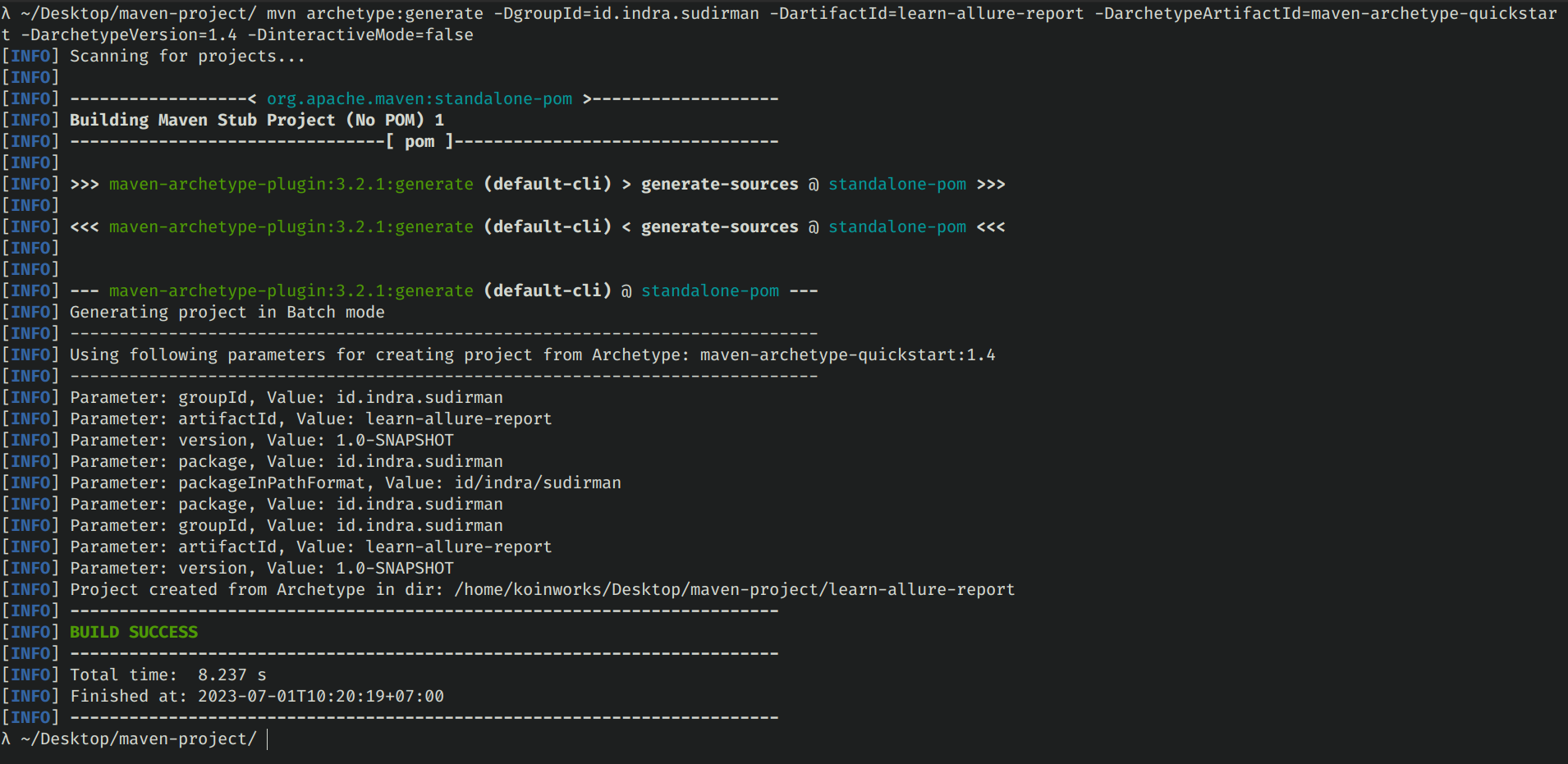Click the green BUILD SUCCESS text
1568x764 pixels.
[133, 632]
